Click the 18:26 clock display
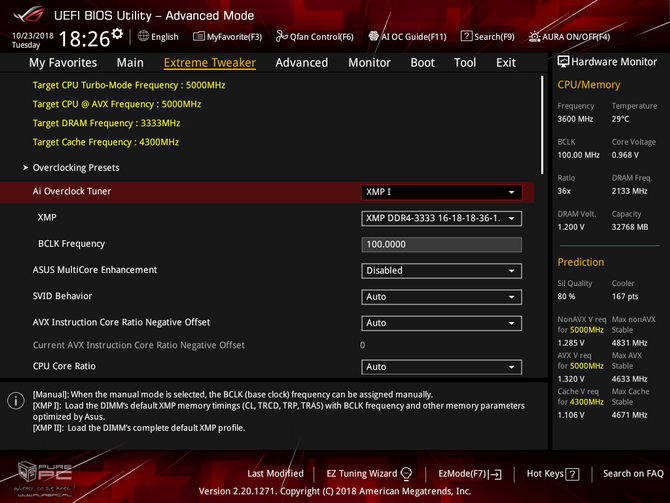This screenshot has height=503, width=670. point(84,39)
